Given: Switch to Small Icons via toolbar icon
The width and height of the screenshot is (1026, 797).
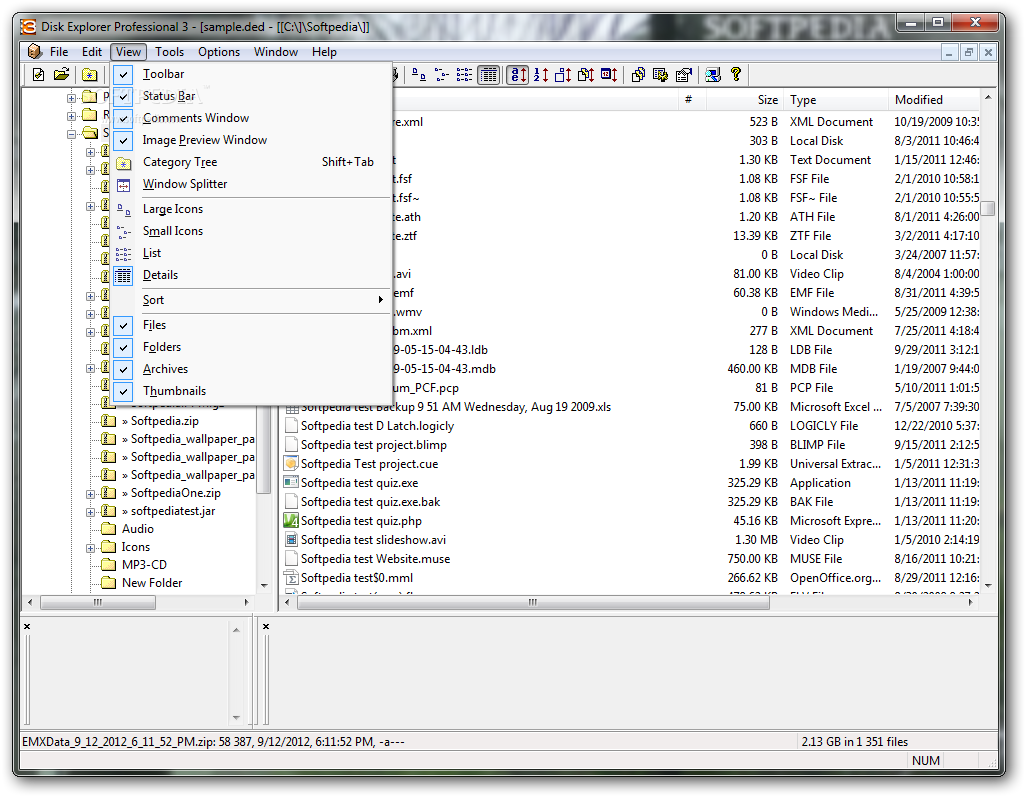Looking at the screenshot, I should pyautogui.click(x=442, y=75).
